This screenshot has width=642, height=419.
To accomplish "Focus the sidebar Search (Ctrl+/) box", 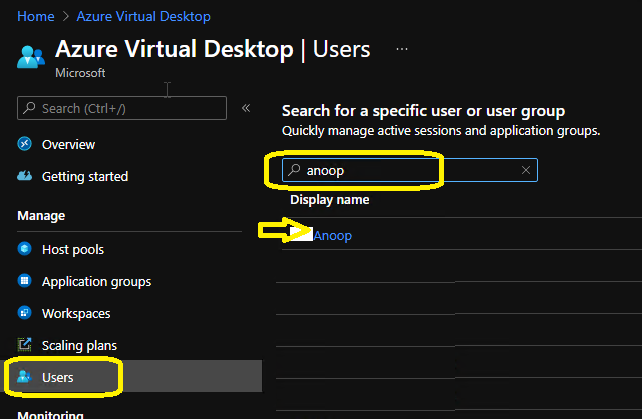I will [x=122, y=108].
